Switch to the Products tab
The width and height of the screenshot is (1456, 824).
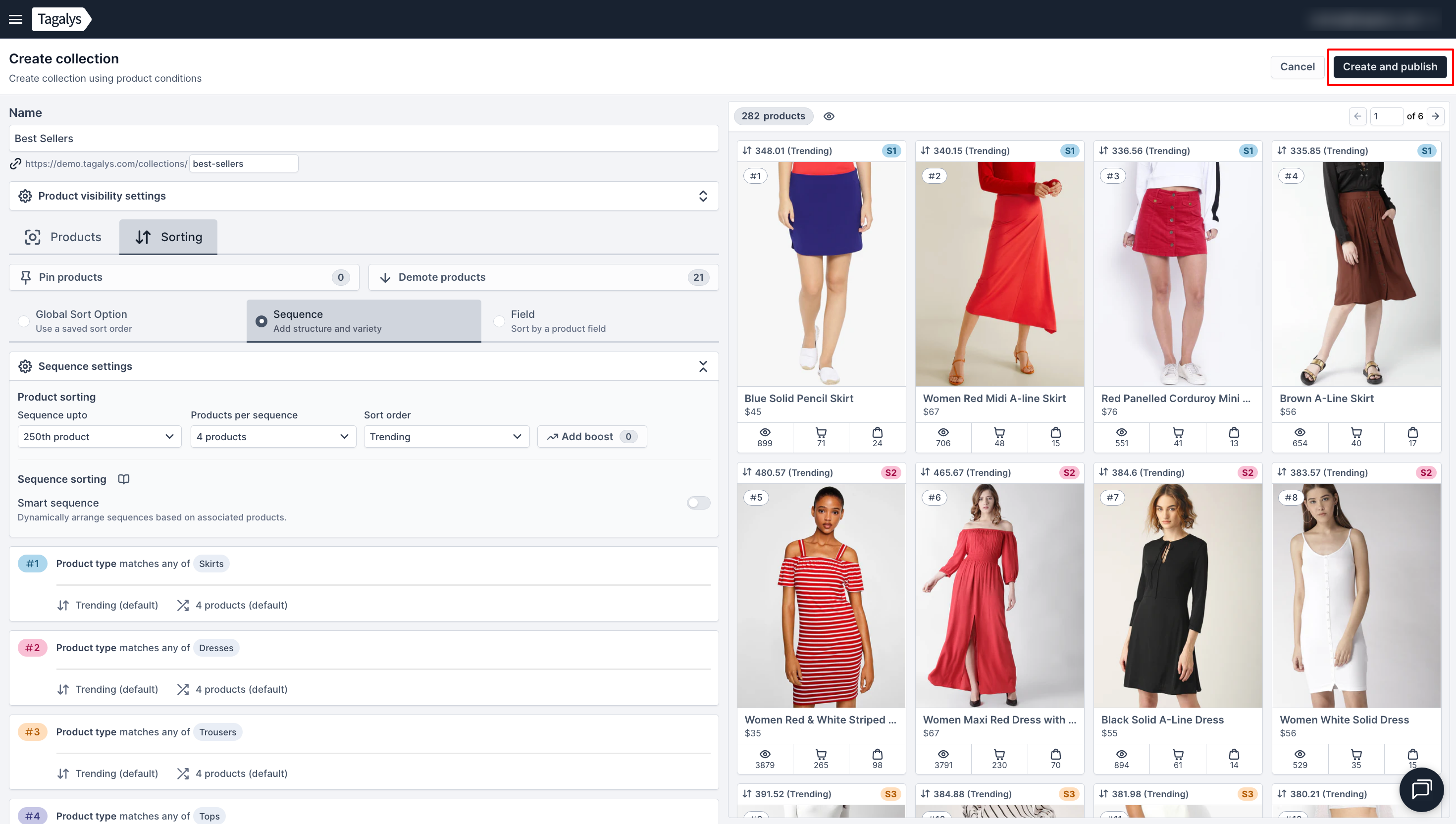(x=63, y=237)
